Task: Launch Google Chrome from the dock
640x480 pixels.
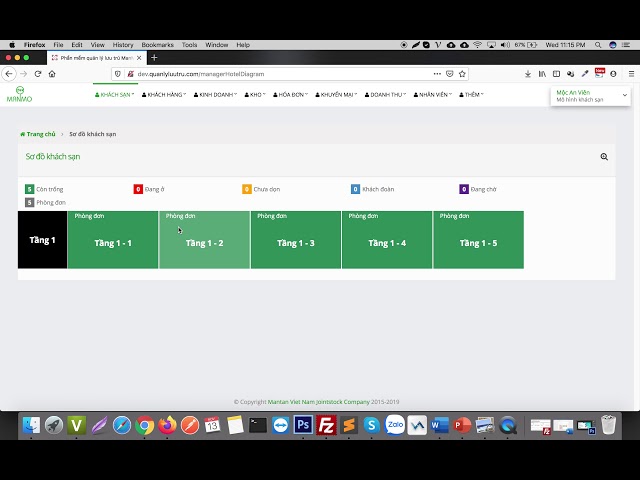Action: (145, 425)
